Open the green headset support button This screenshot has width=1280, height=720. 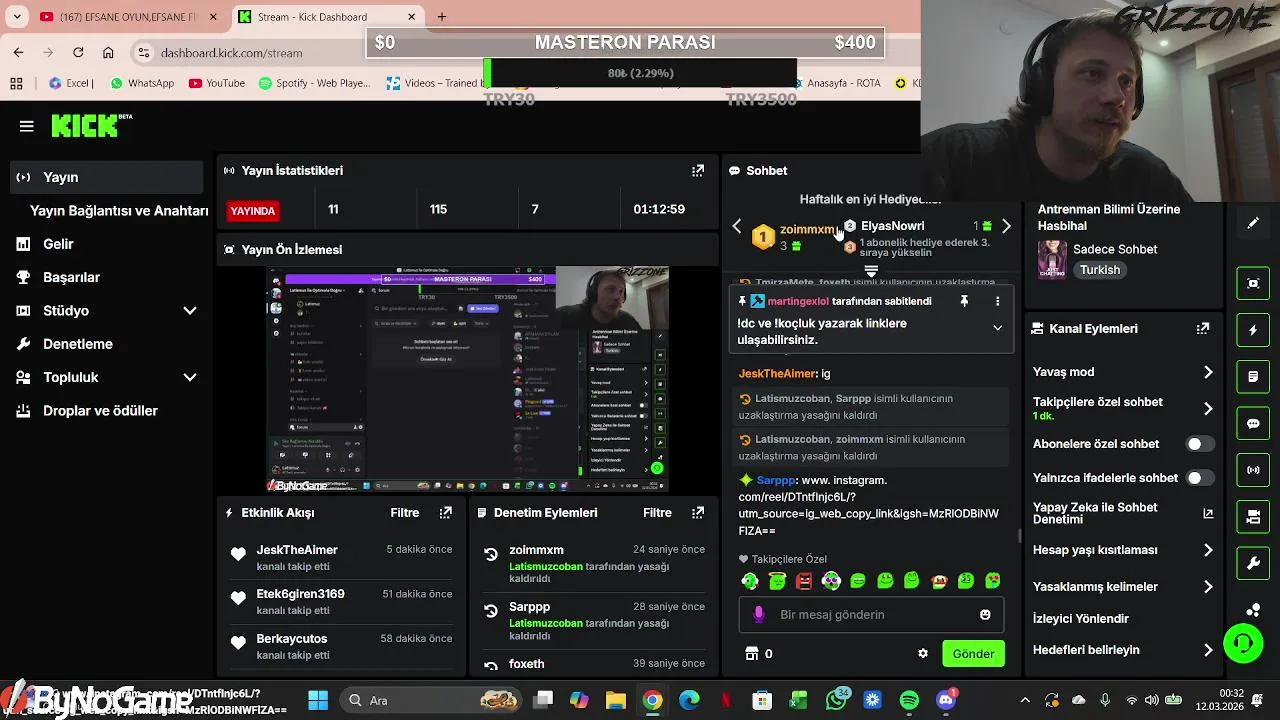coord(1243,643)
